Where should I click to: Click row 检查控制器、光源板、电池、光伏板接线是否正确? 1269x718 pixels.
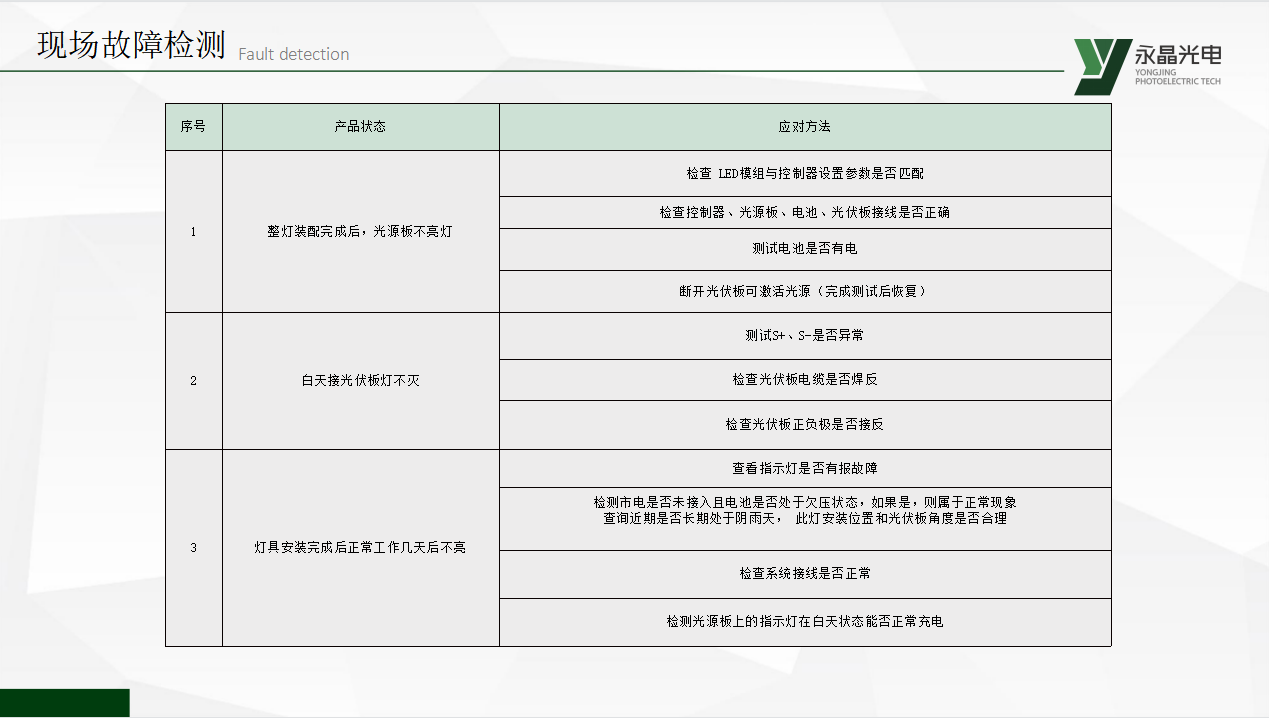point(805,213)
